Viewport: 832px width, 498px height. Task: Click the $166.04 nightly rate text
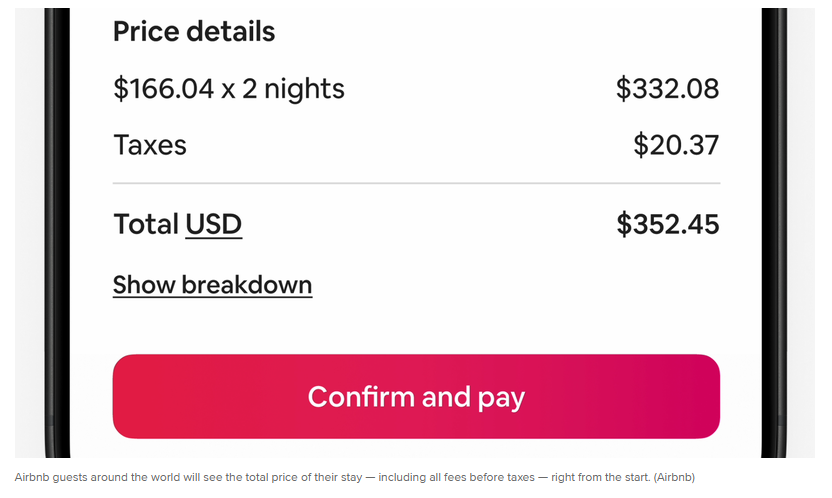pyautogui.click(x=164, y=89)
